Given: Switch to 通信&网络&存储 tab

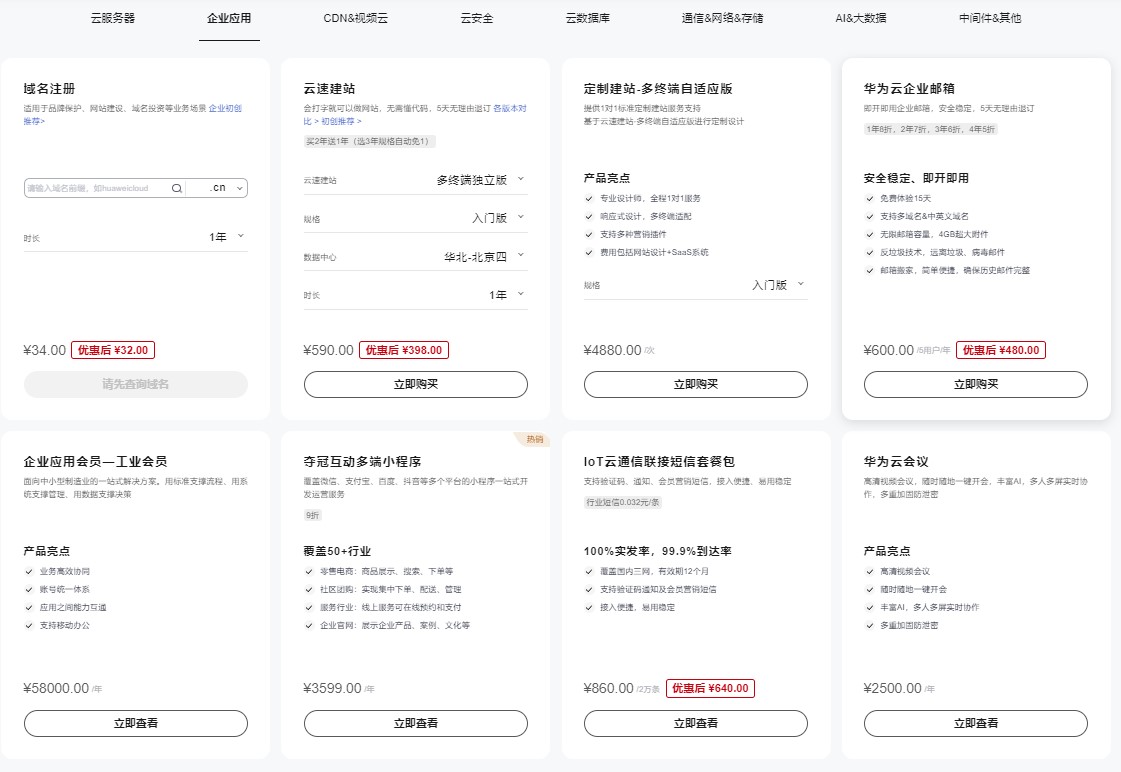Looking at the screenshot, I should coord(722,18).
